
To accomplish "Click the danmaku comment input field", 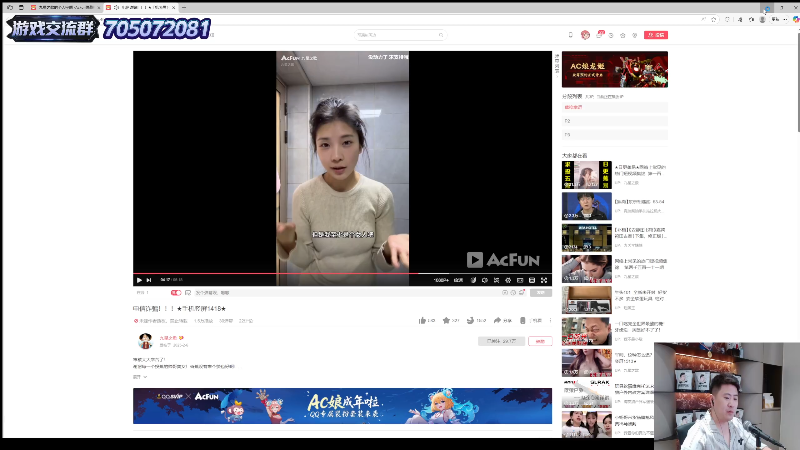I will tap(347, 293).
